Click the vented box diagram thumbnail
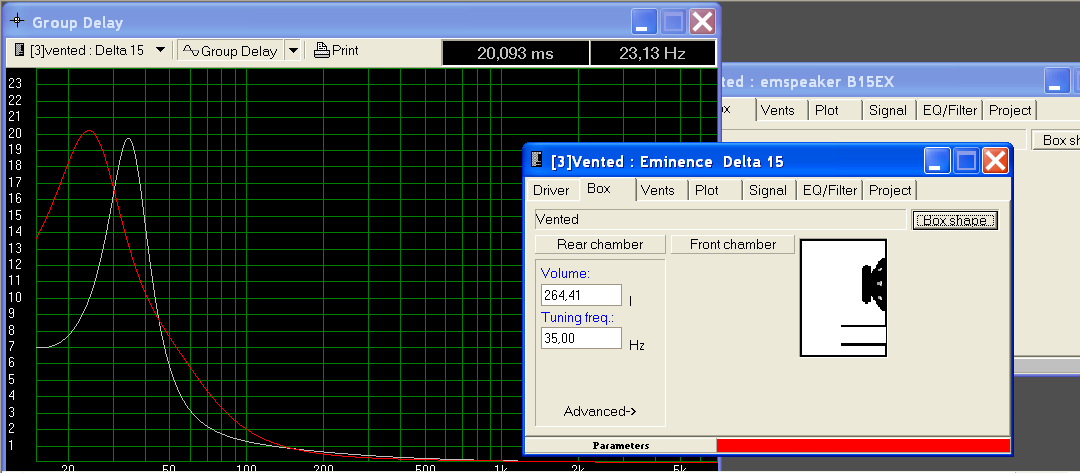The image size is (1080, 473). point(843,297)
